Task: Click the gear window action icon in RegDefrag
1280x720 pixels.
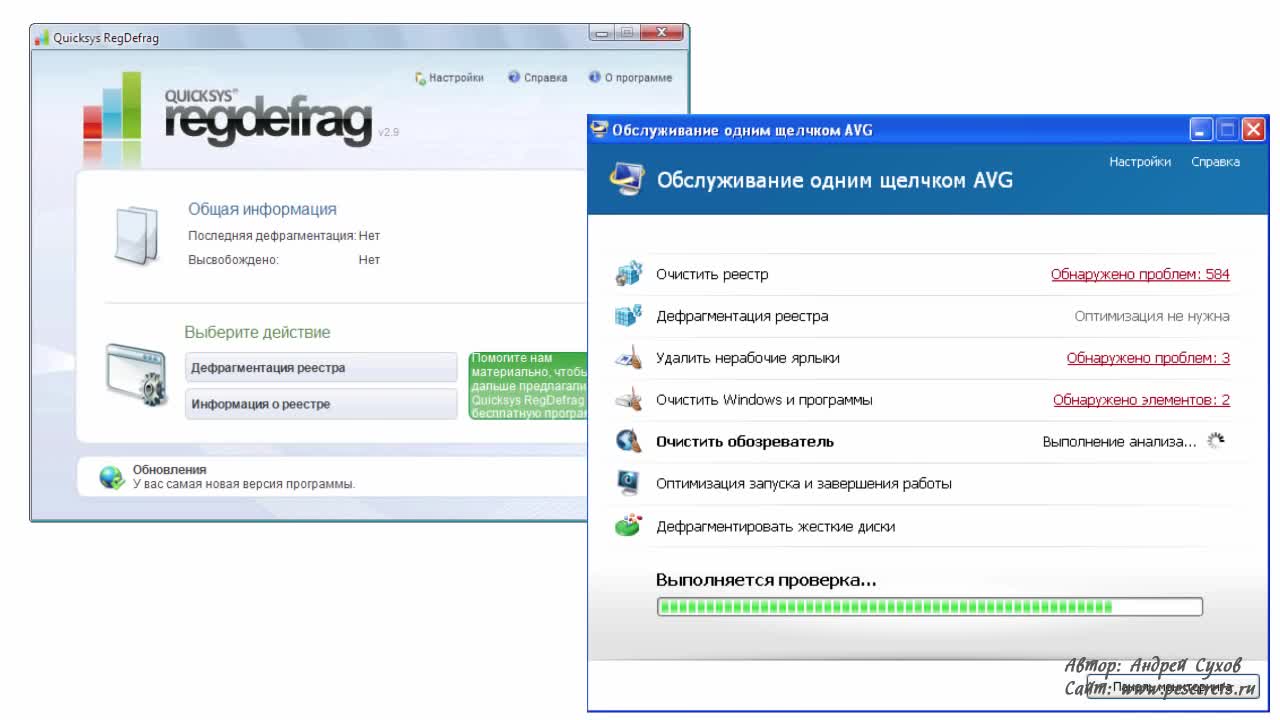Action: [x=136, y=375]
